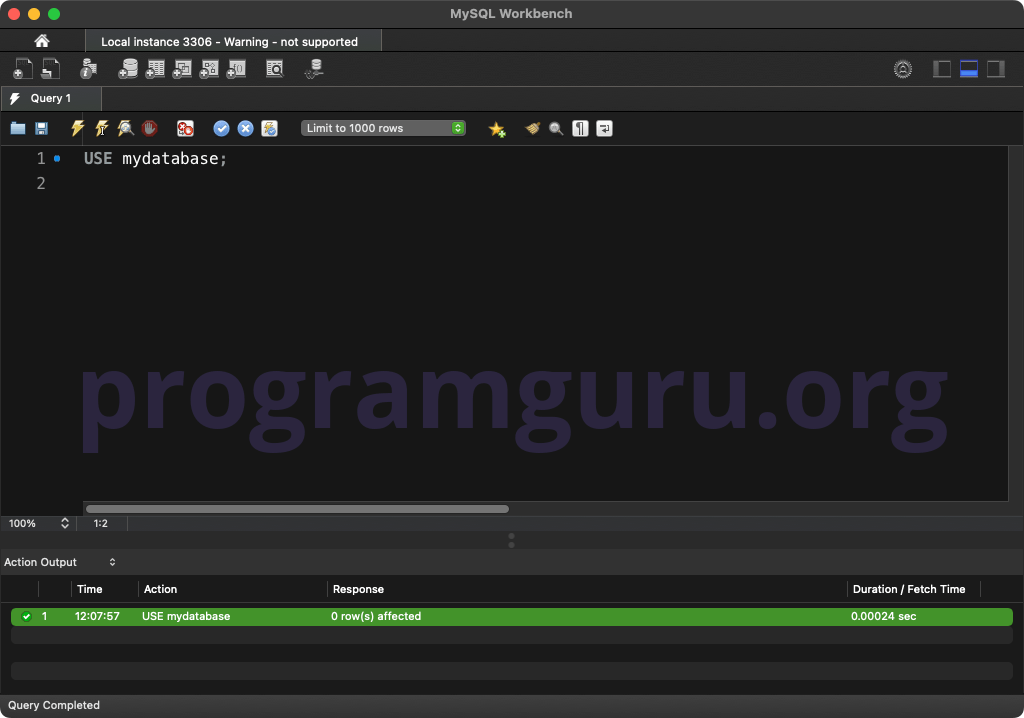The height and width of the screenshot is (718, 1024).
Task: Stop the running query
Action: [x=150, y=128]
